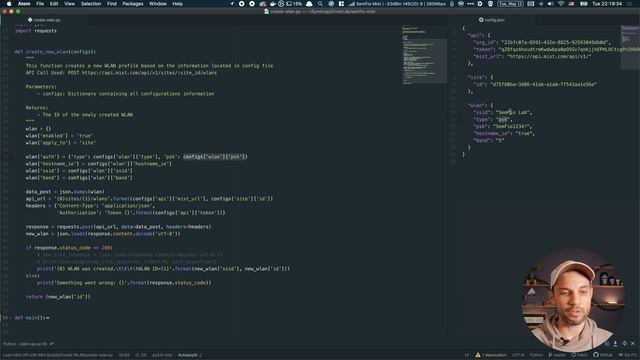Open the Edit menu
The image size is (640, 360).
click(x=54, y=4)
